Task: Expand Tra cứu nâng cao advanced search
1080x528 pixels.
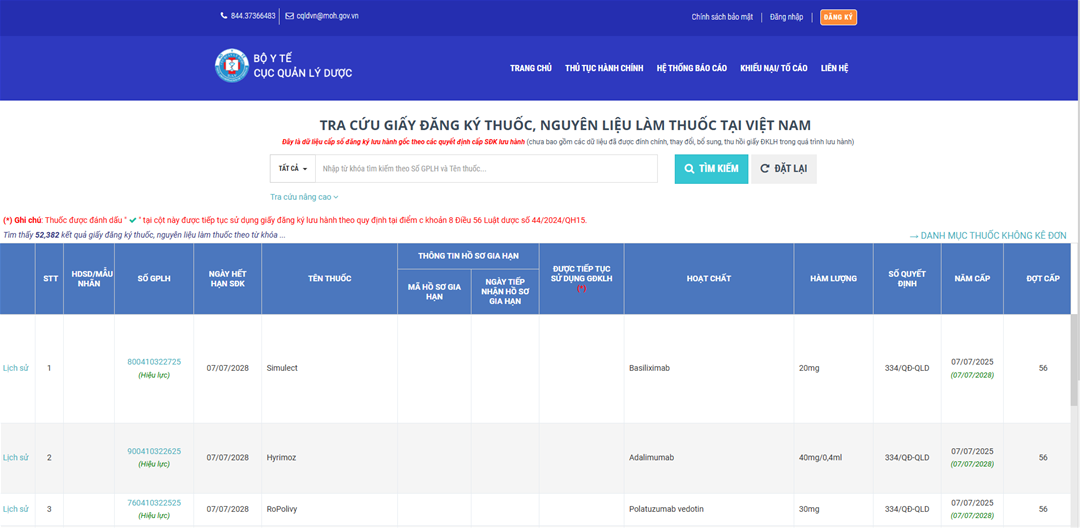Action: point(304,197)
